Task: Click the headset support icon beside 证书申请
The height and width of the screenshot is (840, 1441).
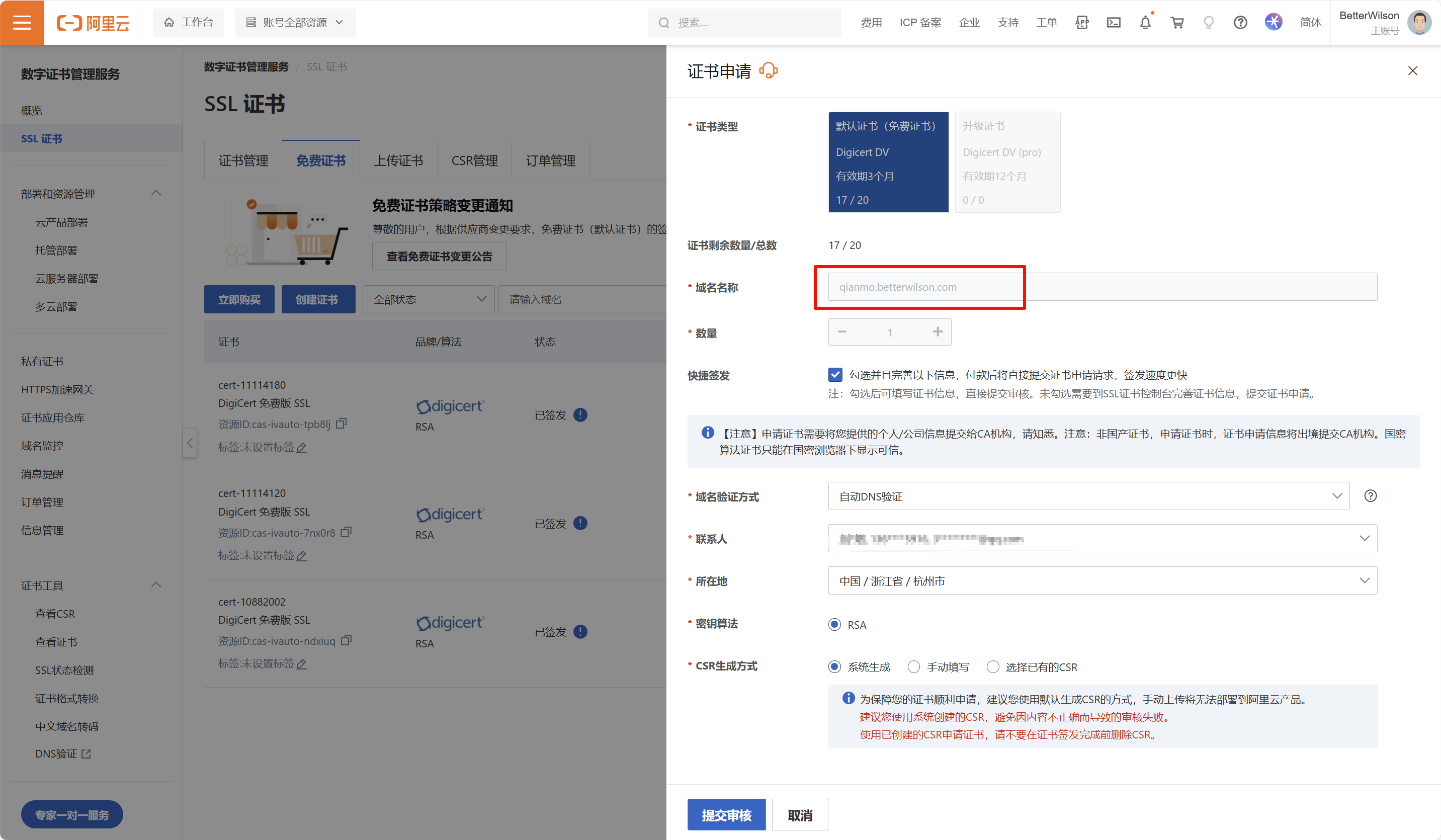Action: pyautogui.click(x=768, y=71)
